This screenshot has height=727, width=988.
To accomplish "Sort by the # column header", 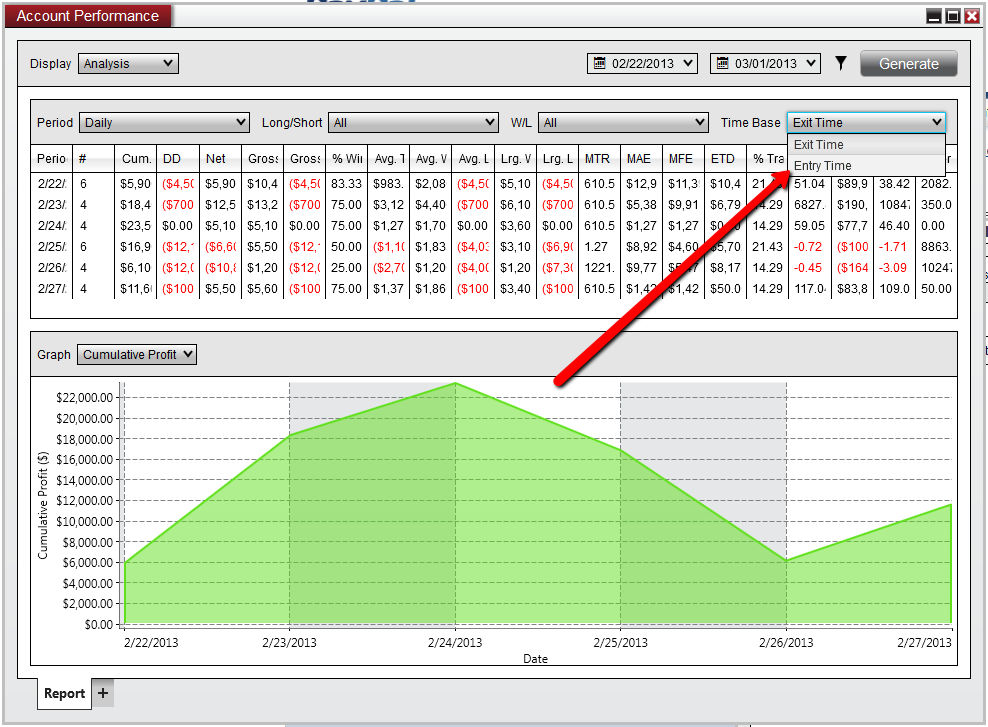I will coord(94,159).
